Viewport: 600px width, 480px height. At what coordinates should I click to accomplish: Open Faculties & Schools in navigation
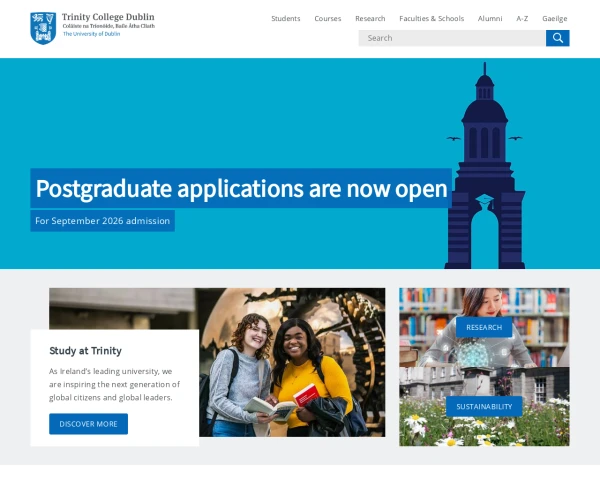pos(431,18)
